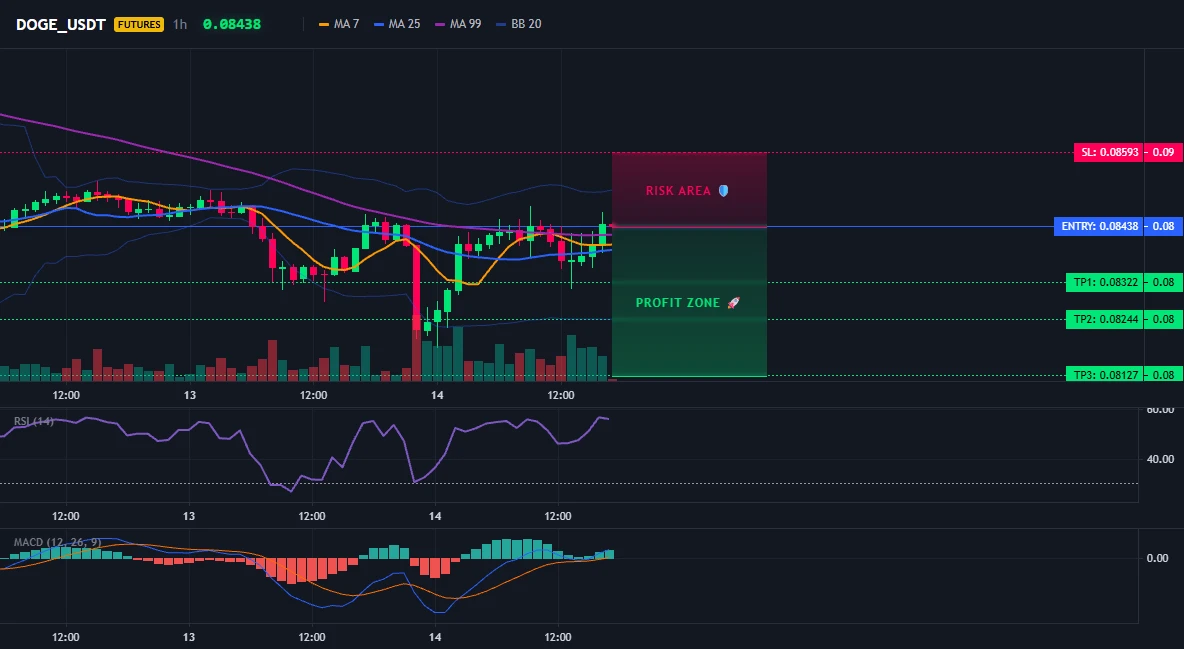The width and height of the screenshot is (1184, 649).
Task: Toggle the MA 25 legend entry
Action: 397,24
